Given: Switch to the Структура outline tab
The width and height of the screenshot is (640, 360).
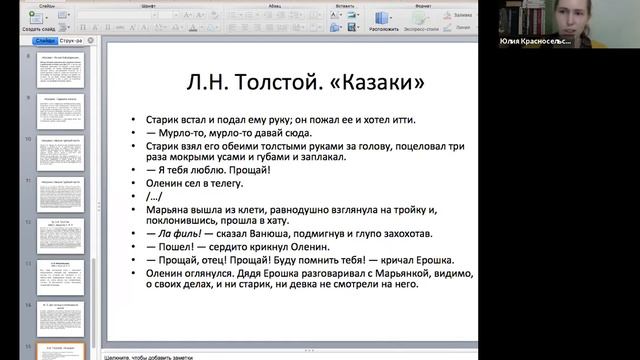Looking at the screenshot, I should 71,40.
